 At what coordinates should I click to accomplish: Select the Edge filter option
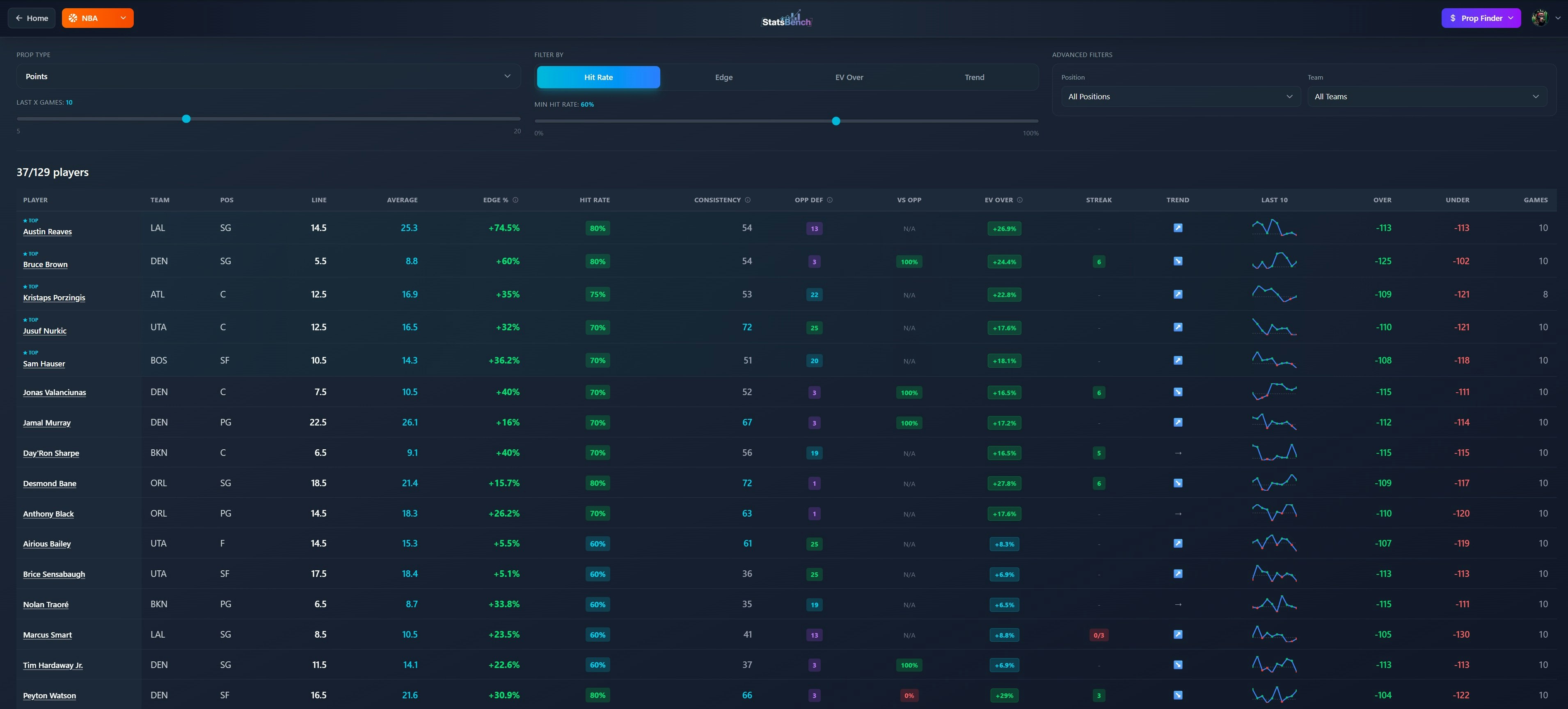pos(724,77)
